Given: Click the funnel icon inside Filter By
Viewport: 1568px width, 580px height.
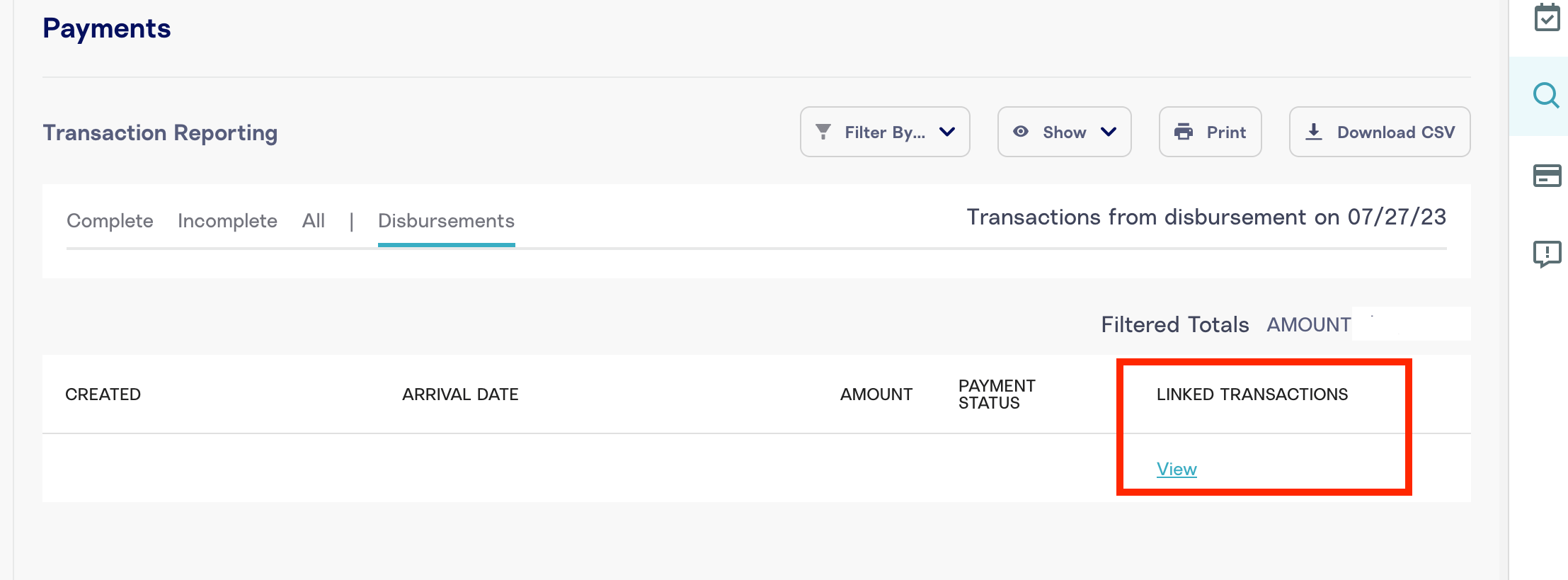Looking at the screenshot, I should tap(823, 132).
